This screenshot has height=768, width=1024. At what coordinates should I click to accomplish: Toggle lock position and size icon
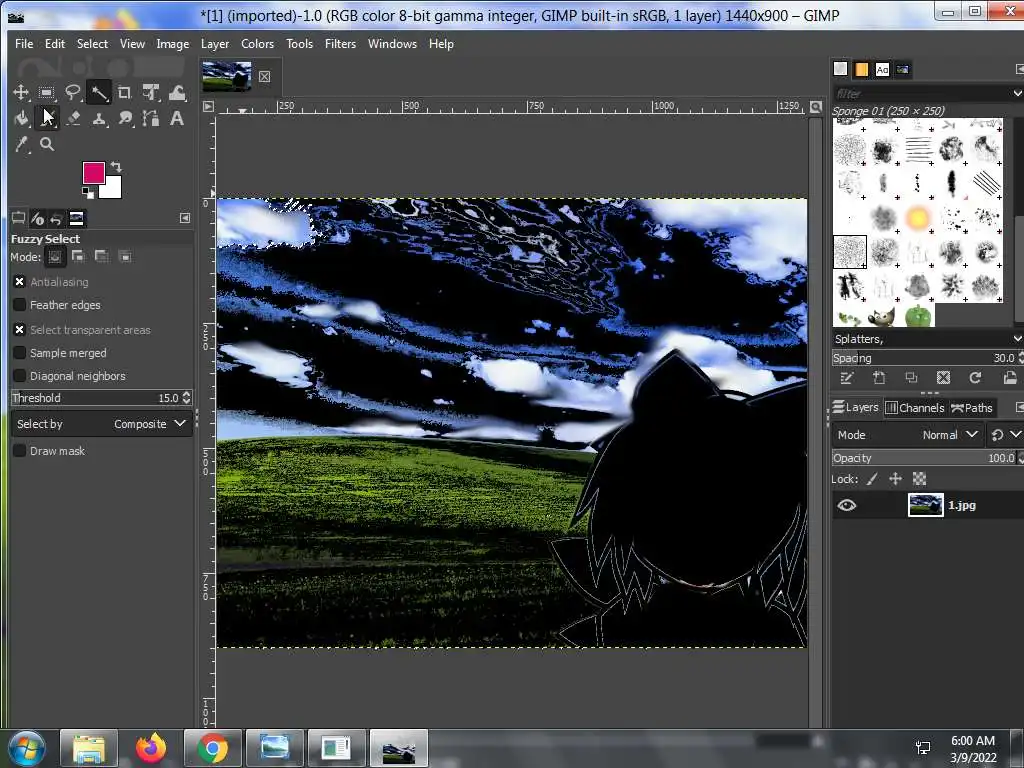pyautogui.click(x=895, y=479)
